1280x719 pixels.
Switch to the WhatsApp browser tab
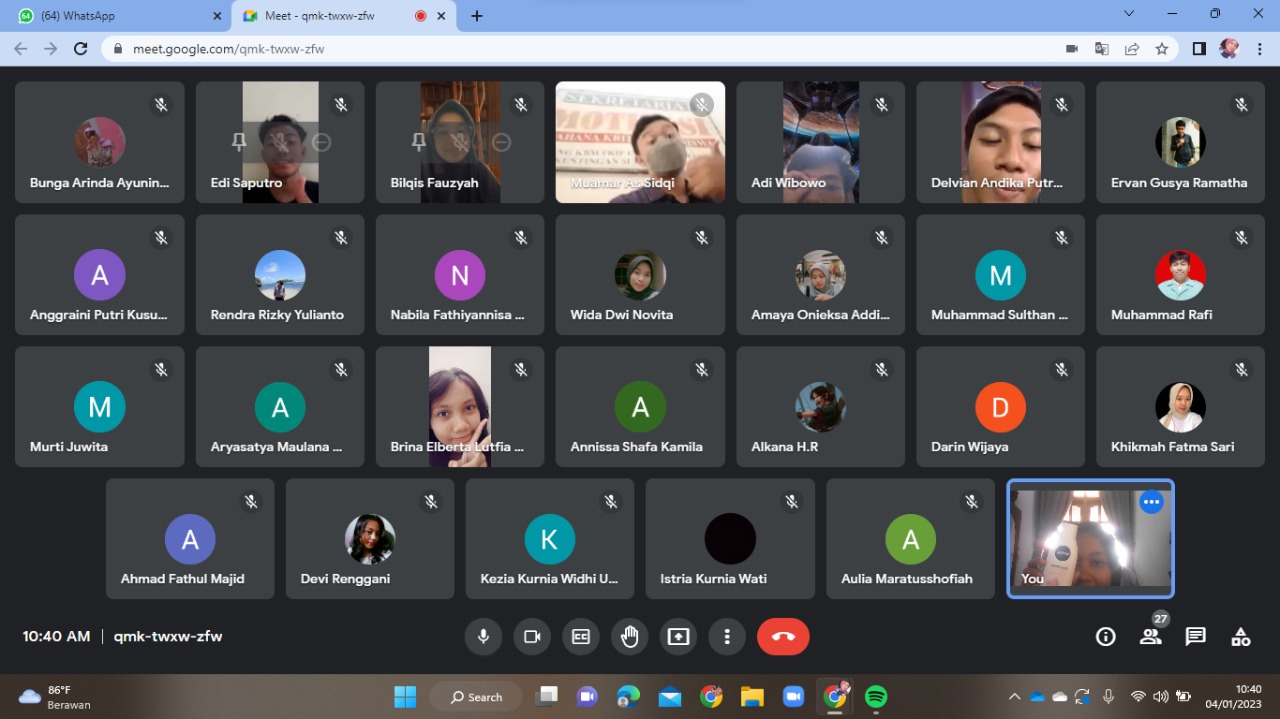coord(118,16)
